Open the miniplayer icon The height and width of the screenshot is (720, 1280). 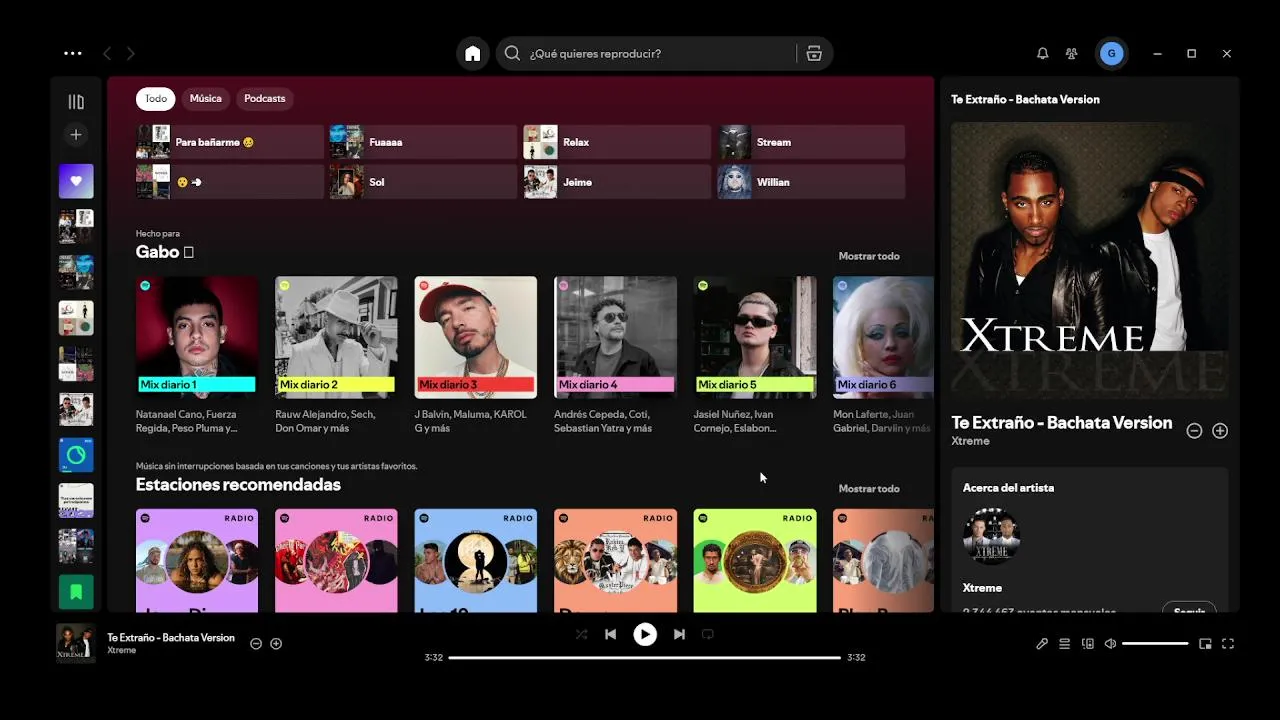(x=1205, y=644)
